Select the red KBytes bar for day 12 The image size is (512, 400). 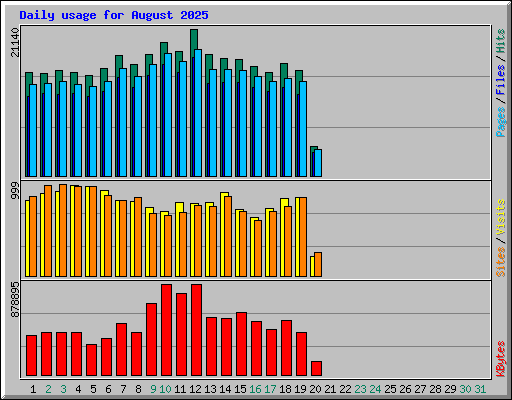tap(197, 330)
